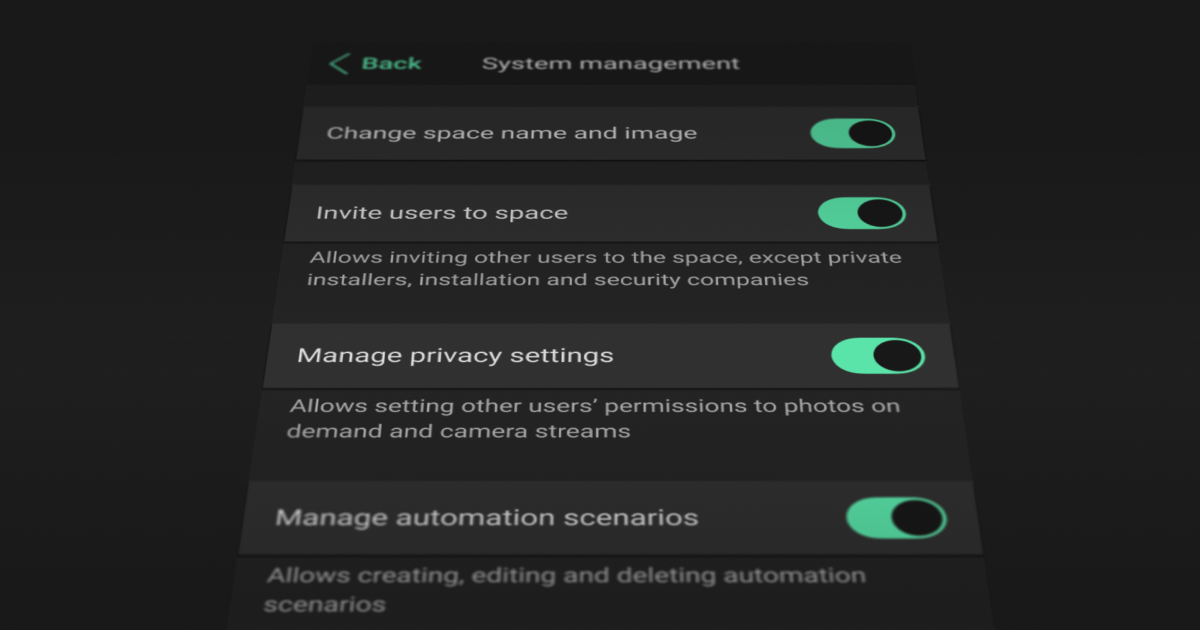1200x630 pixels.
Task: Switch off Manage automation scenarios toggle
Action: pos(895,518)
